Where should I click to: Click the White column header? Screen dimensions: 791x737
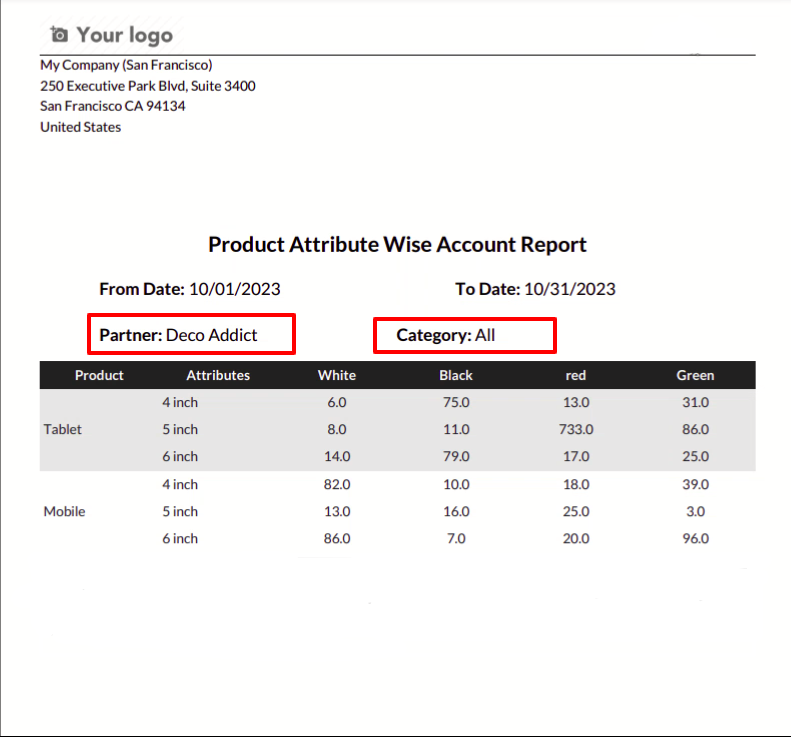pos(336,375)
